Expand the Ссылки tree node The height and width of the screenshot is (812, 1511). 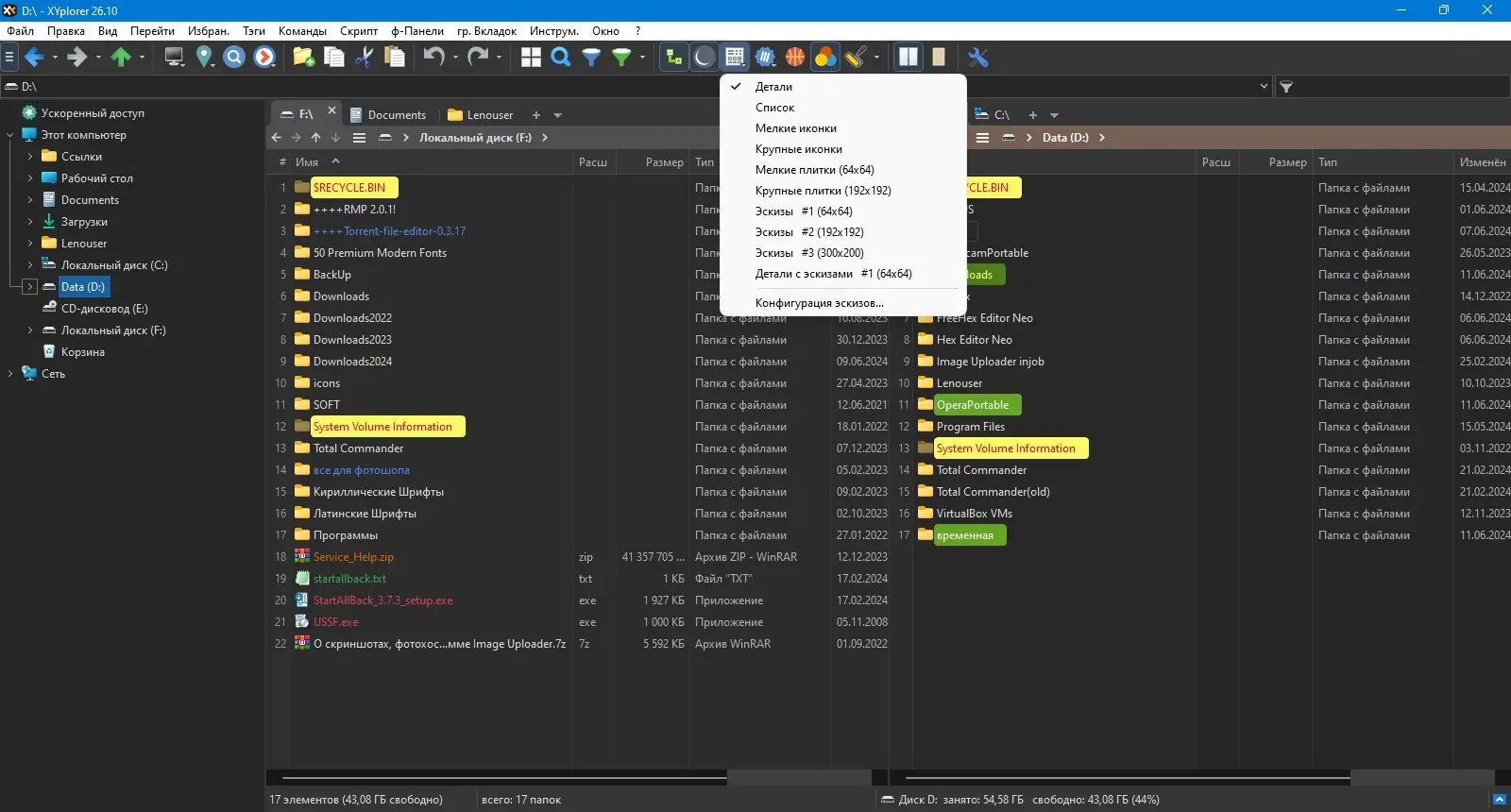30,157
